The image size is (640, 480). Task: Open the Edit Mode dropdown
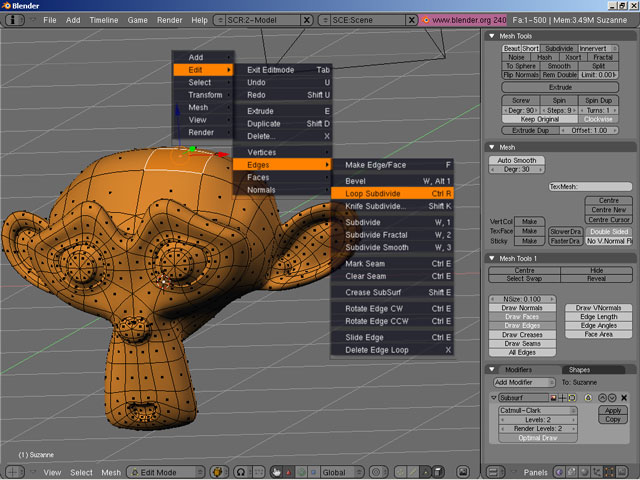pyautogui.click(x=166, y=472)
